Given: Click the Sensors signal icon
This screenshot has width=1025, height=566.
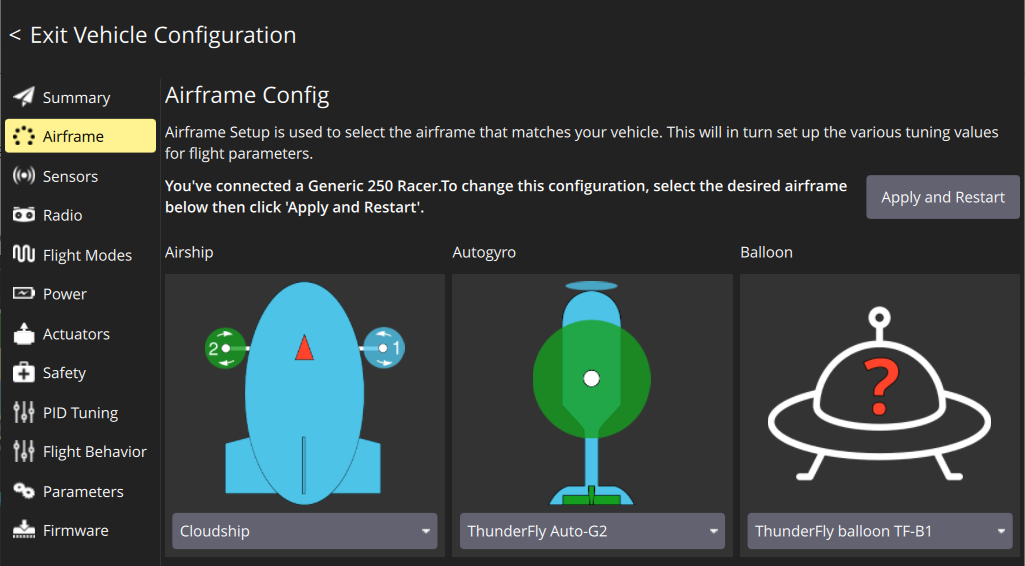Looking at the screenshot, I should click(24, 176).
